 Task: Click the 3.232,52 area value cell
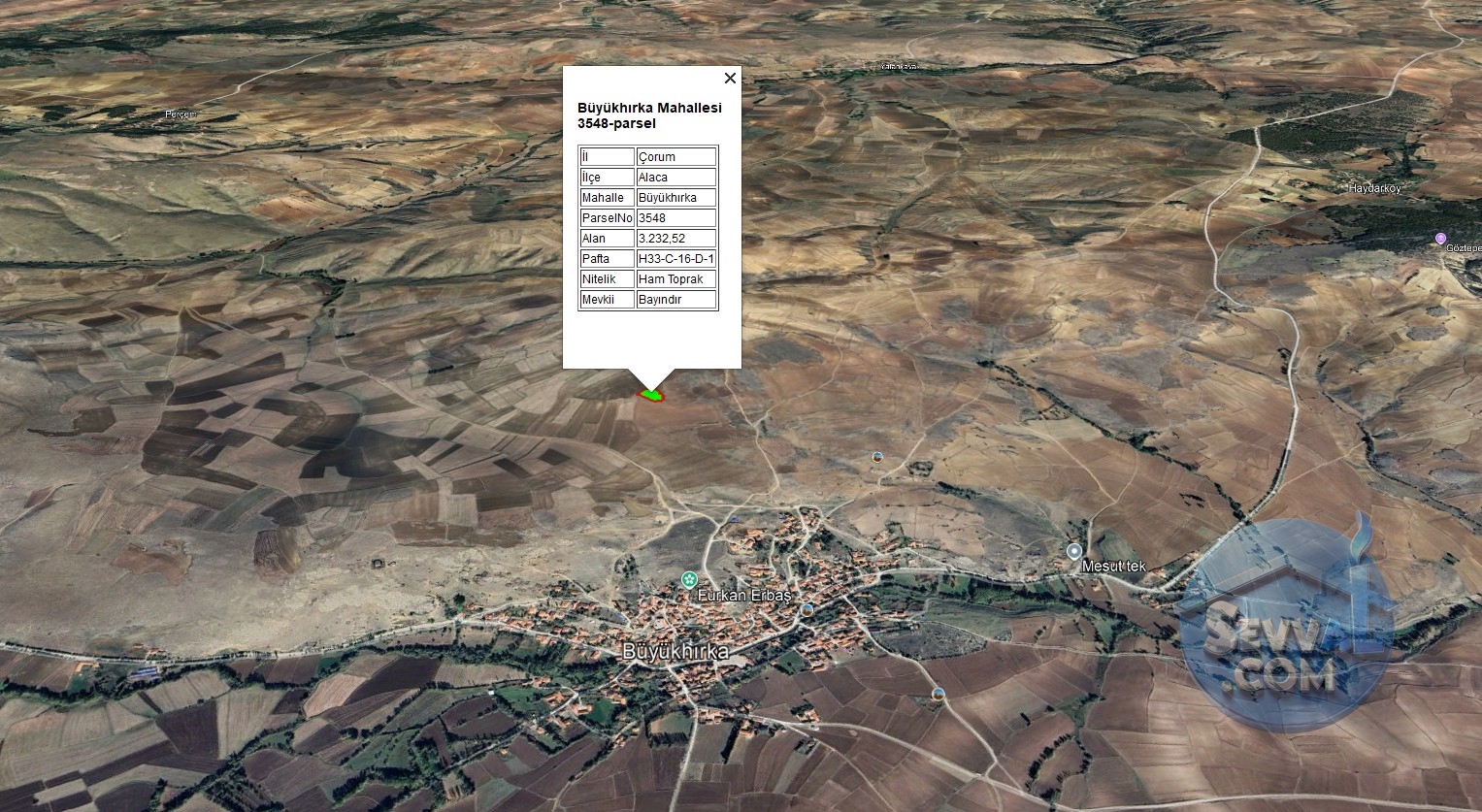(x=676, y=238)
